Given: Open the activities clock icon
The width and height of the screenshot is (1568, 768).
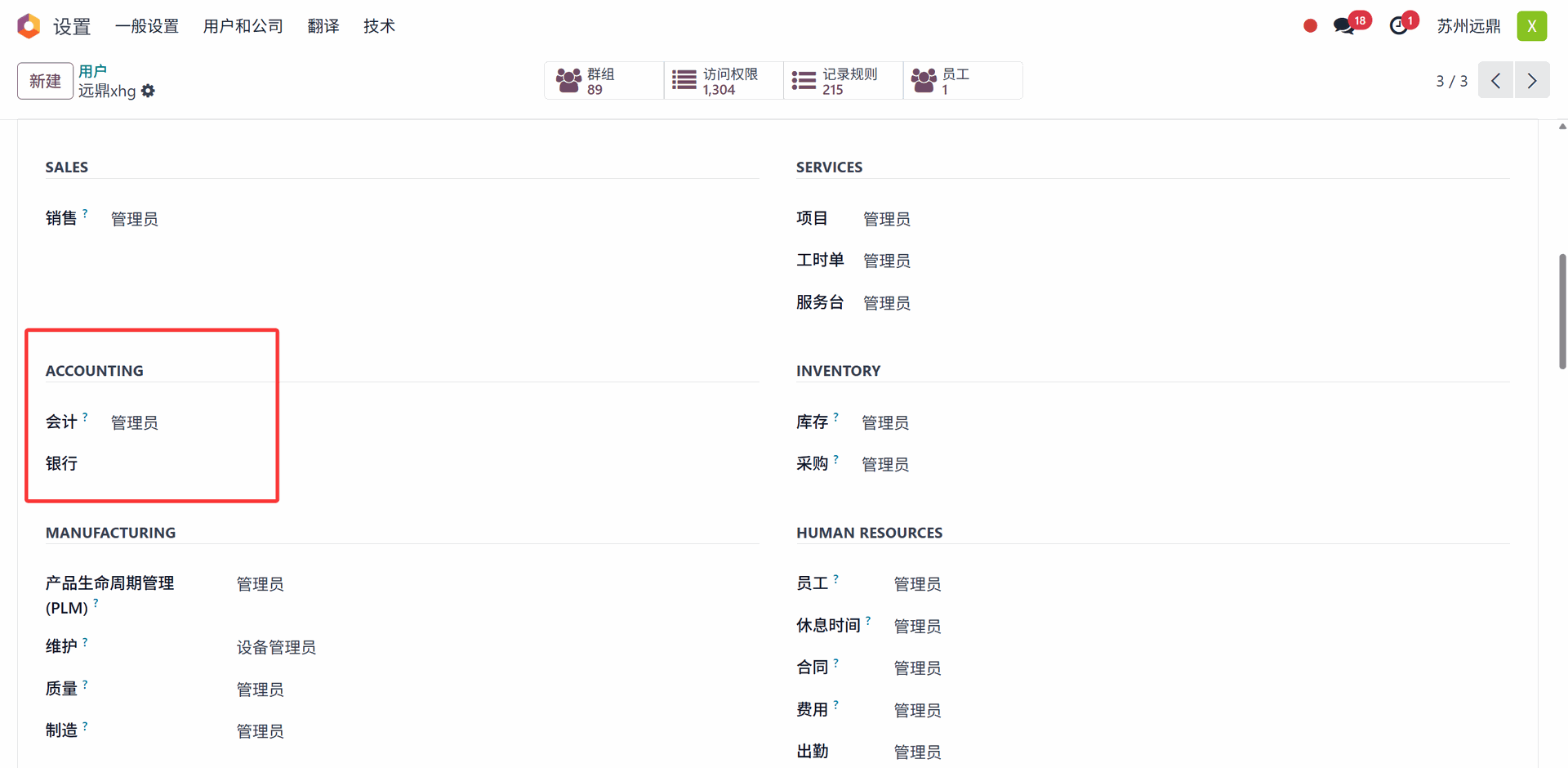Looking at the screenshot, I should point(1399,26).
